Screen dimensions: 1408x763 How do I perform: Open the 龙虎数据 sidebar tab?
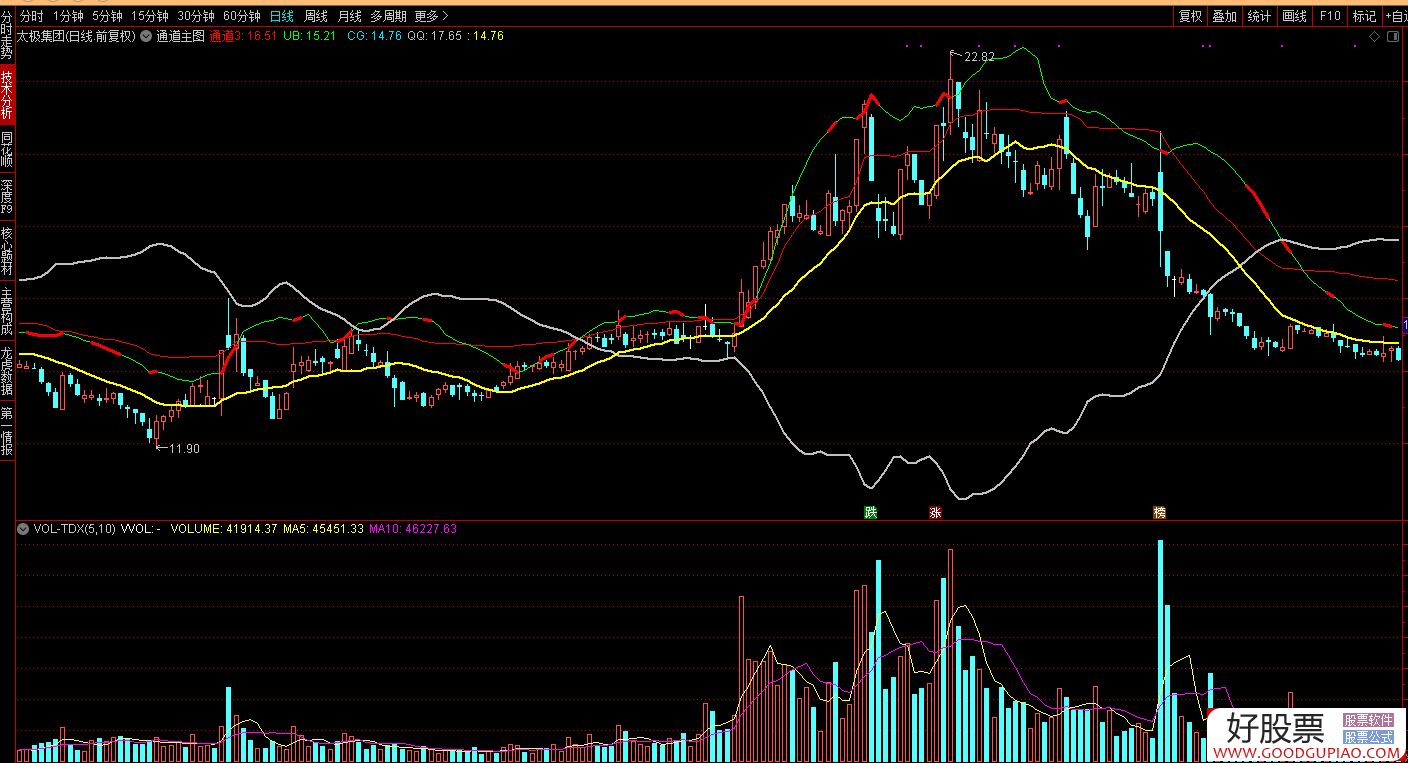pos(7,371)
